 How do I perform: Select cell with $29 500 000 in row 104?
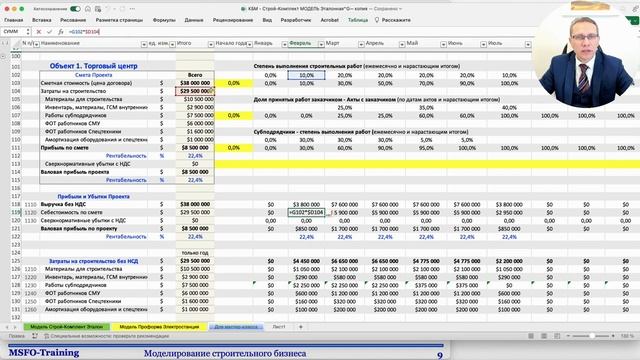point(195,91)
